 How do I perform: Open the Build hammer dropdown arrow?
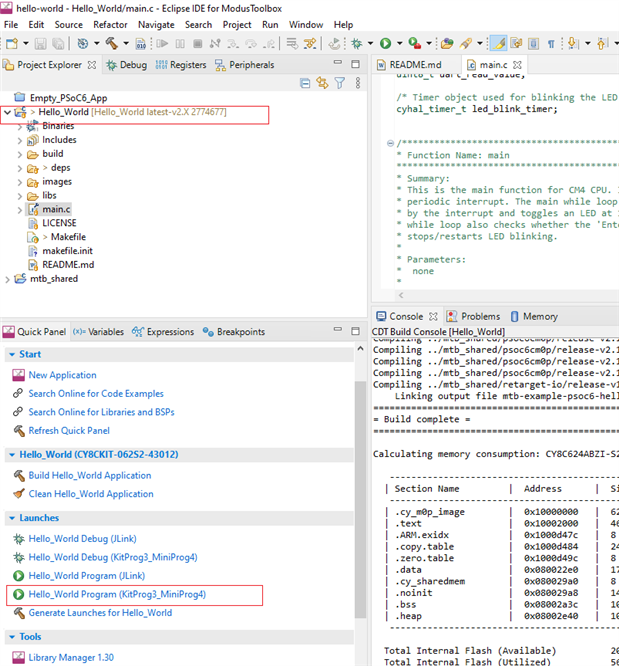click(x=126, y=43)
